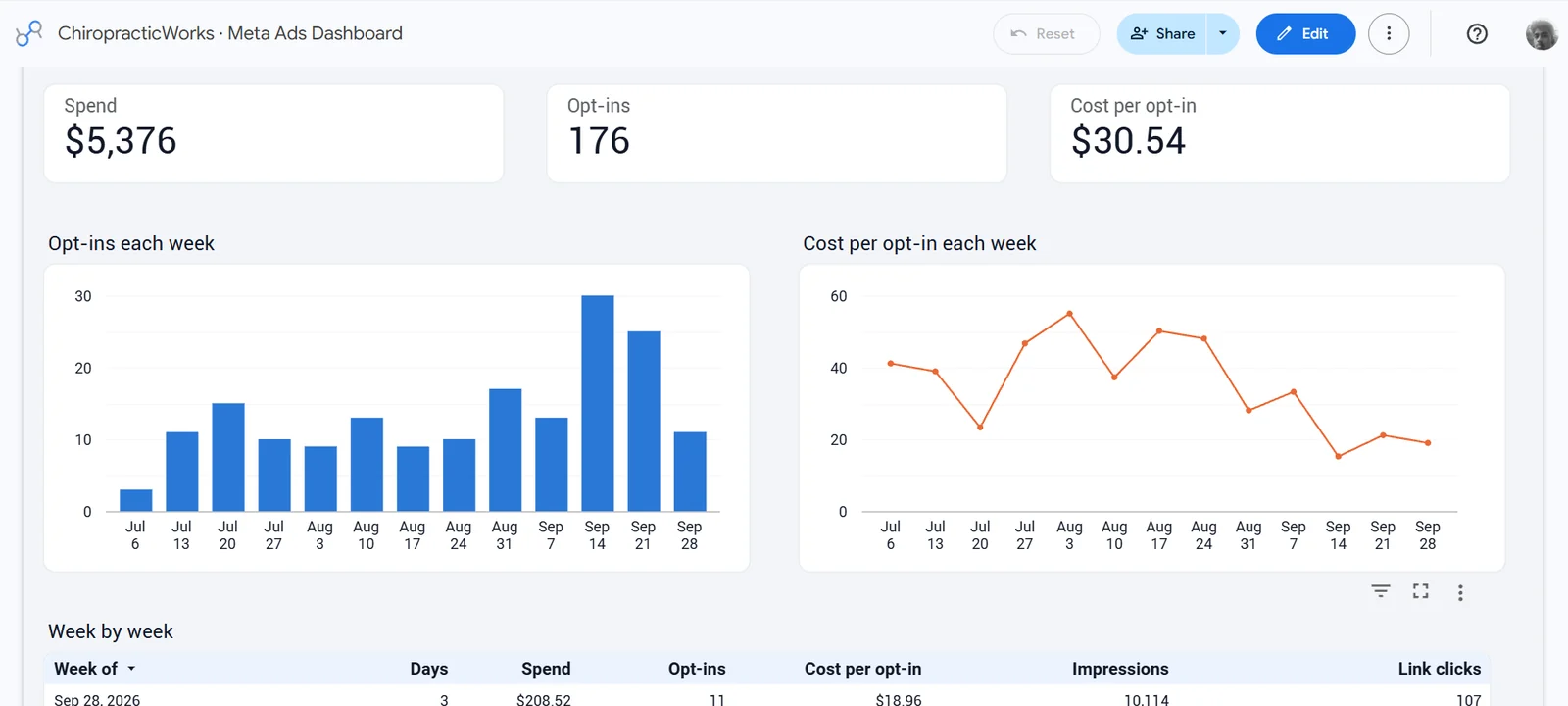Click the Sep 14 point on the cost line chart
Viewport: 1568px width, 706px height.
pyautogui.click(x=1338, y=456)
